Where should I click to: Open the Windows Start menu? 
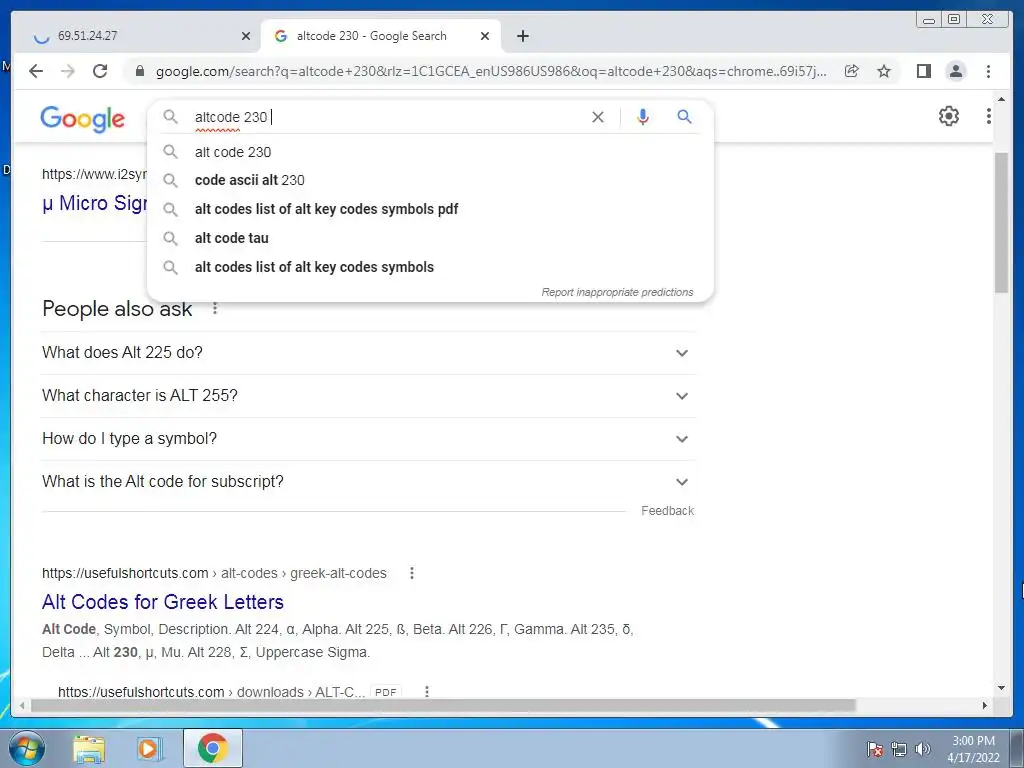click(x=26, y=748)
